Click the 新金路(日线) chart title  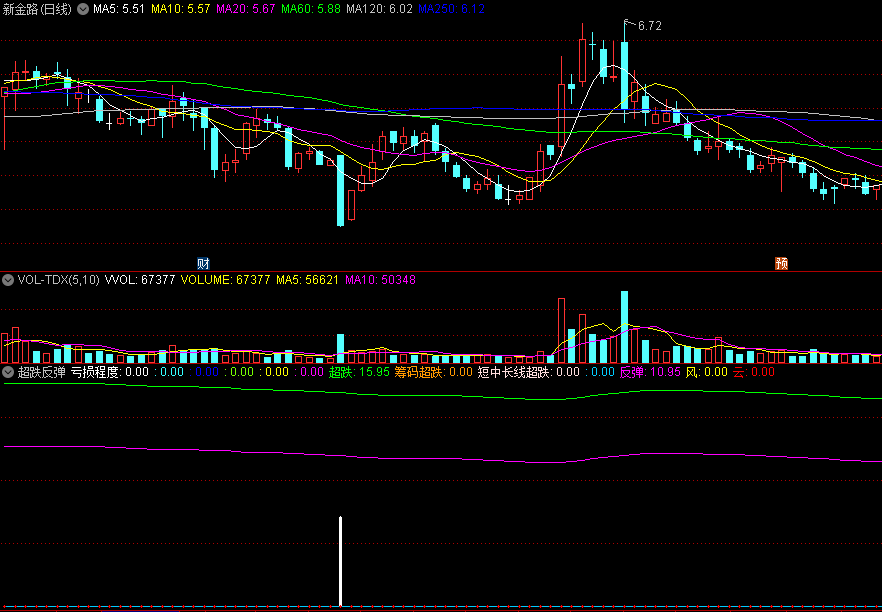pyautogui.click(x=38, y=9)
